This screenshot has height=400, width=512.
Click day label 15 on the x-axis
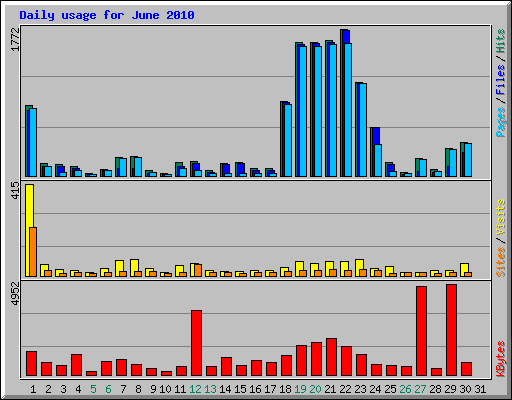pyautogui.click(x=240, y=389)
